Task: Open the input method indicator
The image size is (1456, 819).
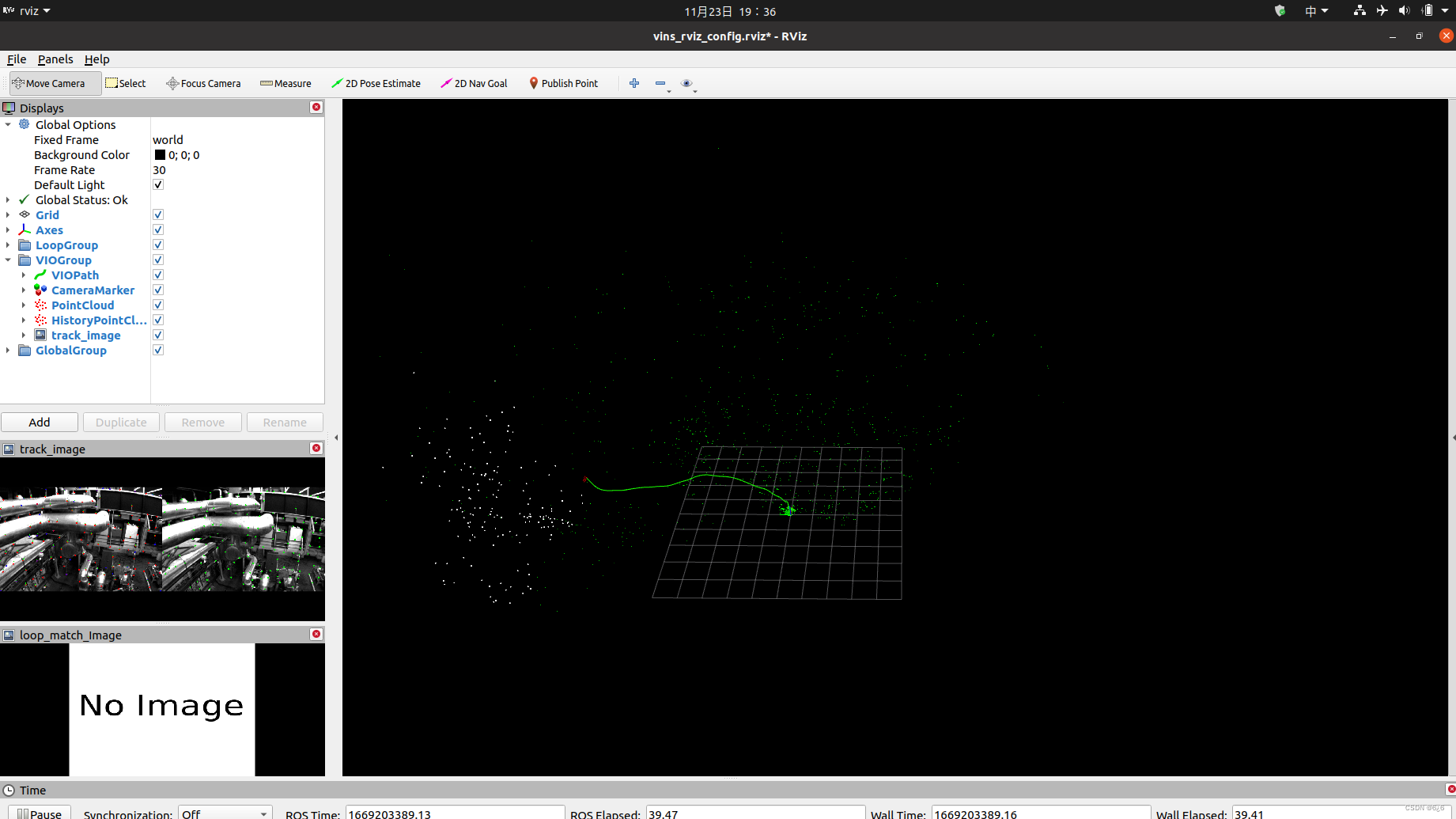Action: [1316, 11]
